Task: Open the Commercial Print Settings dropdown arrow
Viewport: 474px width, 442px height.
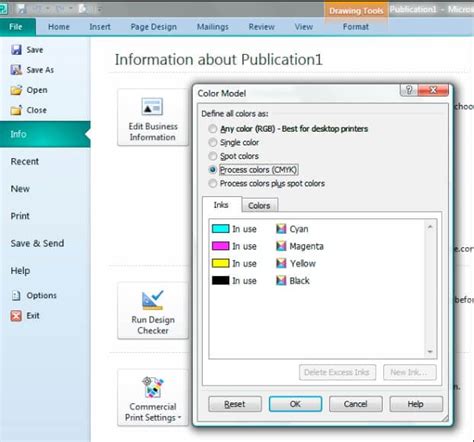Action: point(180,417)
